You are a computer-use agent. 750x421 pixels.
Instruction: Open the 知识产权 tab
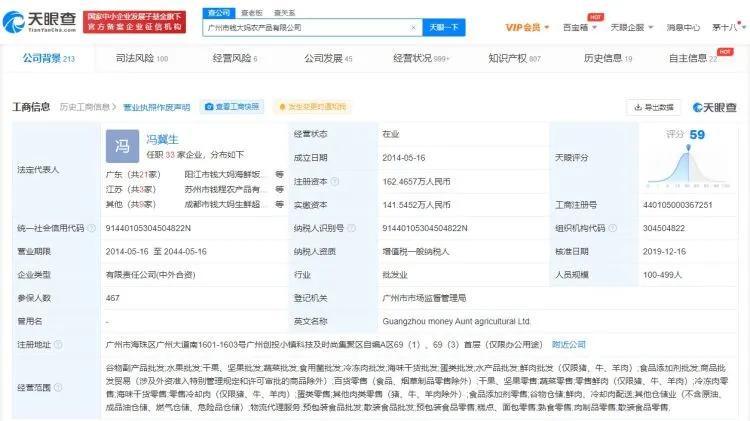pyautogui.click(x=515, y=58)
